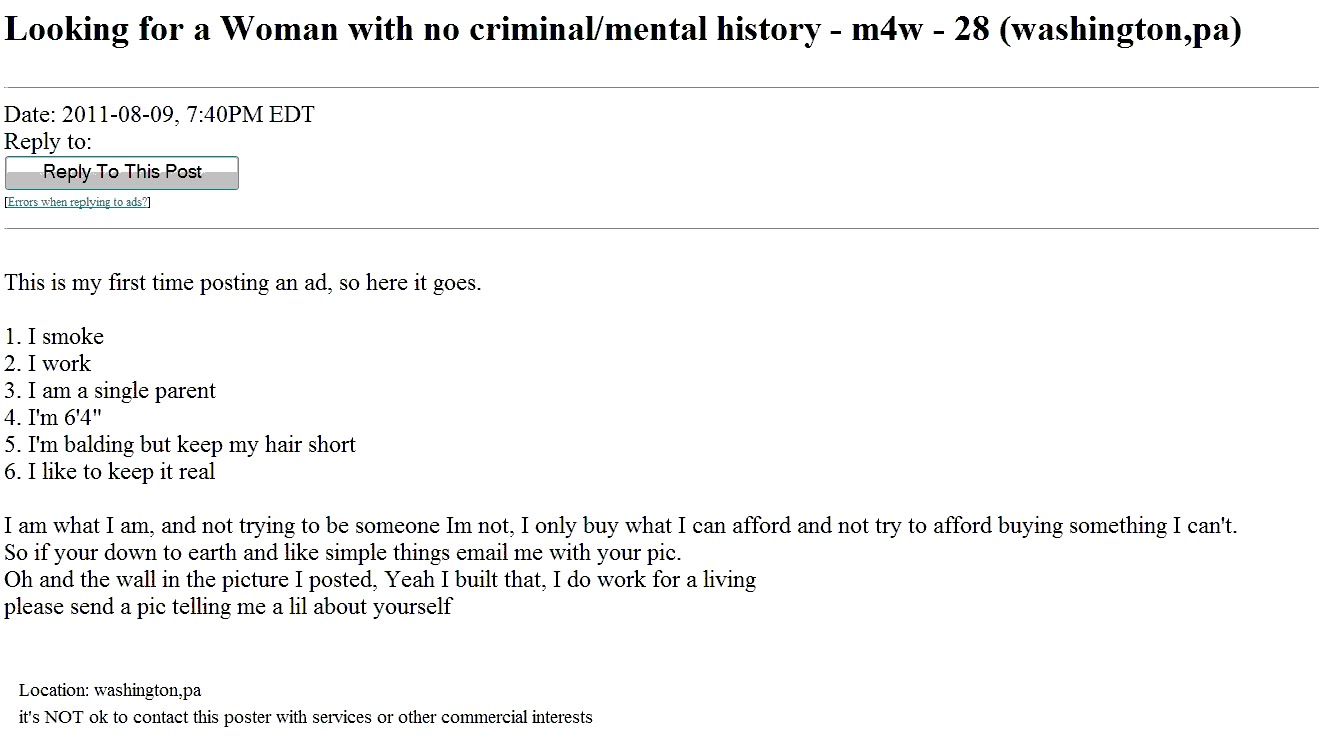This screenshot has height=737, width=1319.
Task: Click list item I'm 6'4"
Action: 53,418
